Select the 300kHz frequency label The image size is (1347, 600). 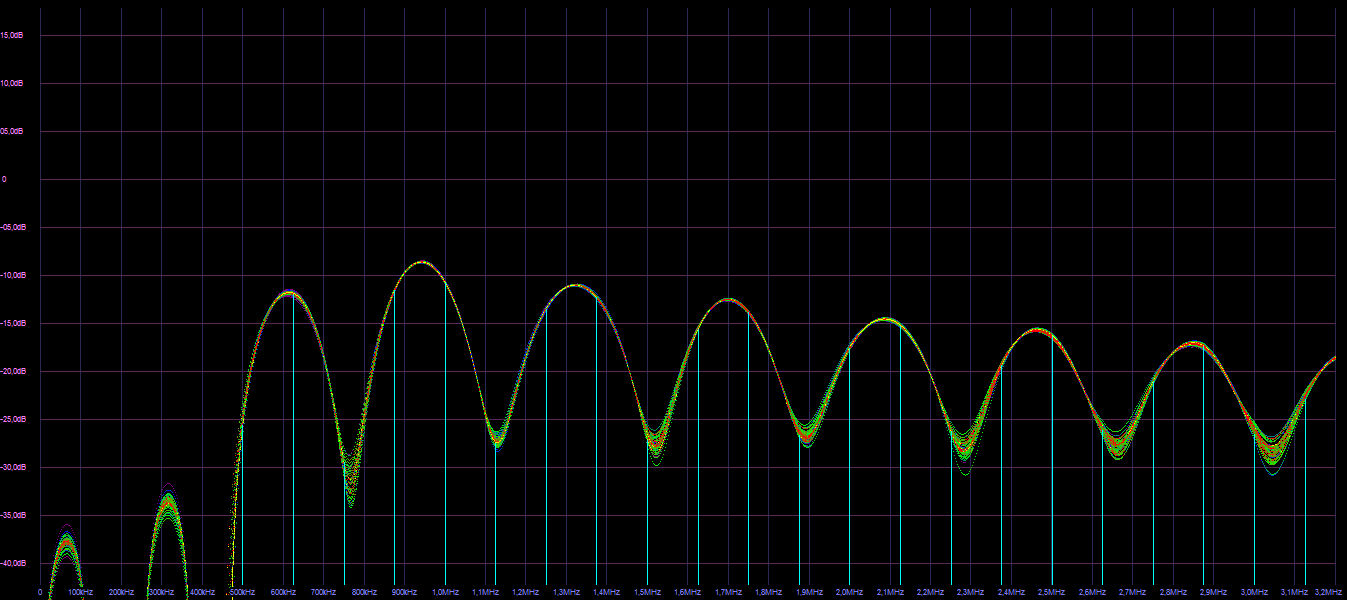161,593
